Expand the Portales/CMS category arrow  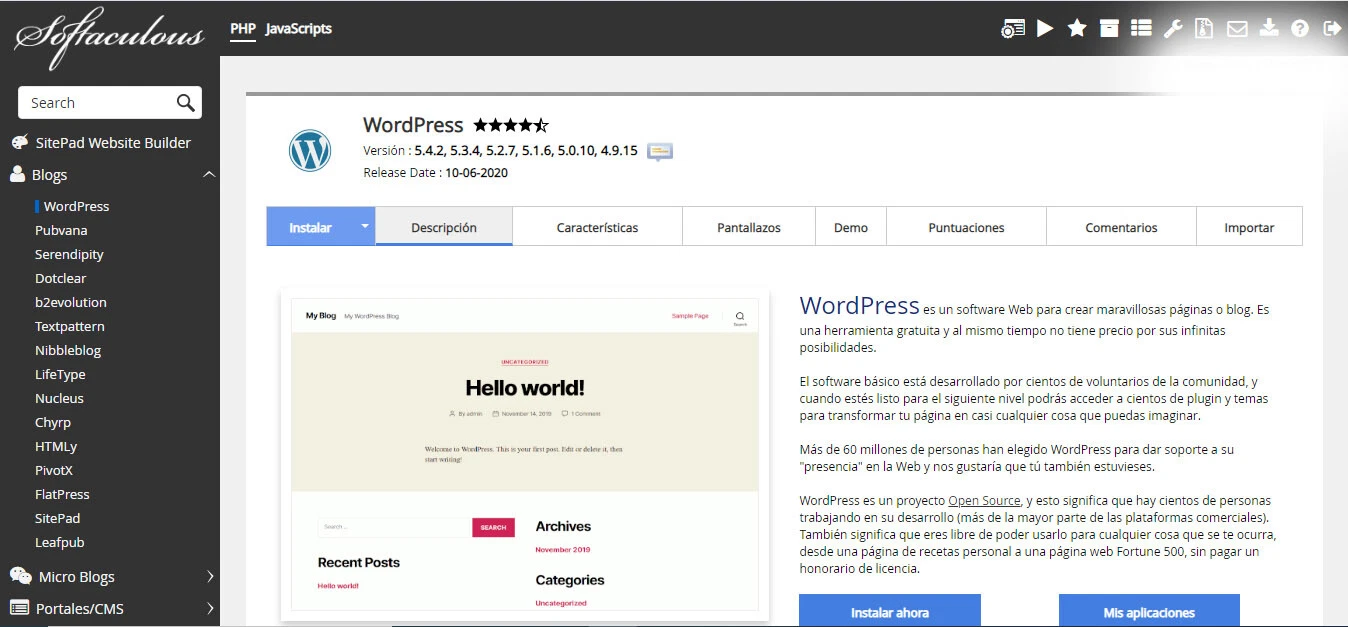[x=210, y=608]
